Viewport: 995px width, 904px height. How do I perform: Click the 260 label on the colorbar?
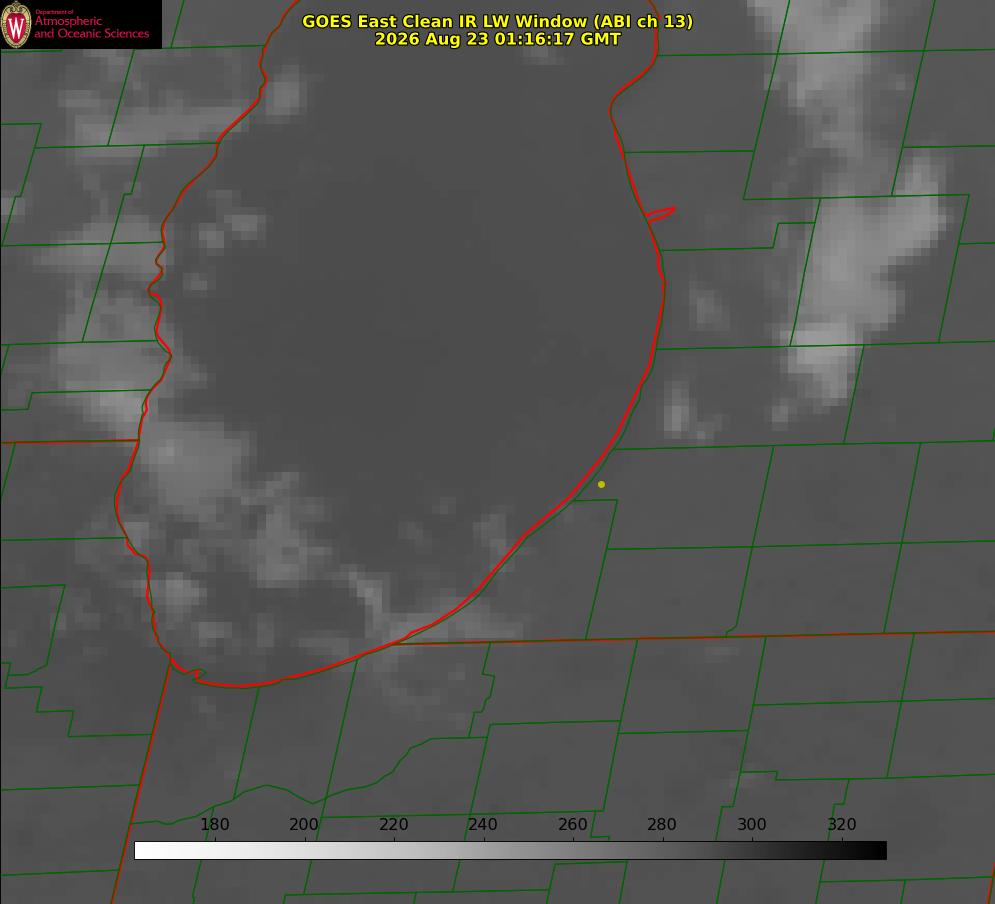point(572,824)
